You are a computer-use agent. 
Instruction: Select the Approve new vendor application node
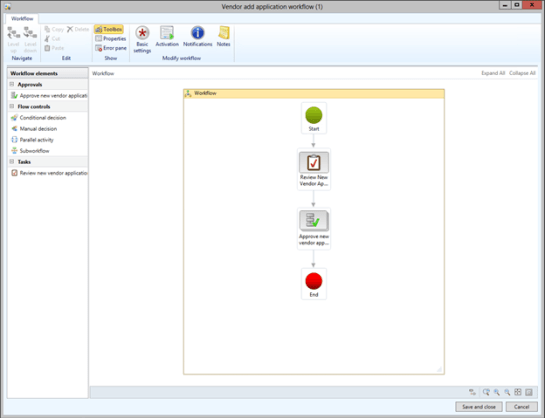tap(314, 228)
